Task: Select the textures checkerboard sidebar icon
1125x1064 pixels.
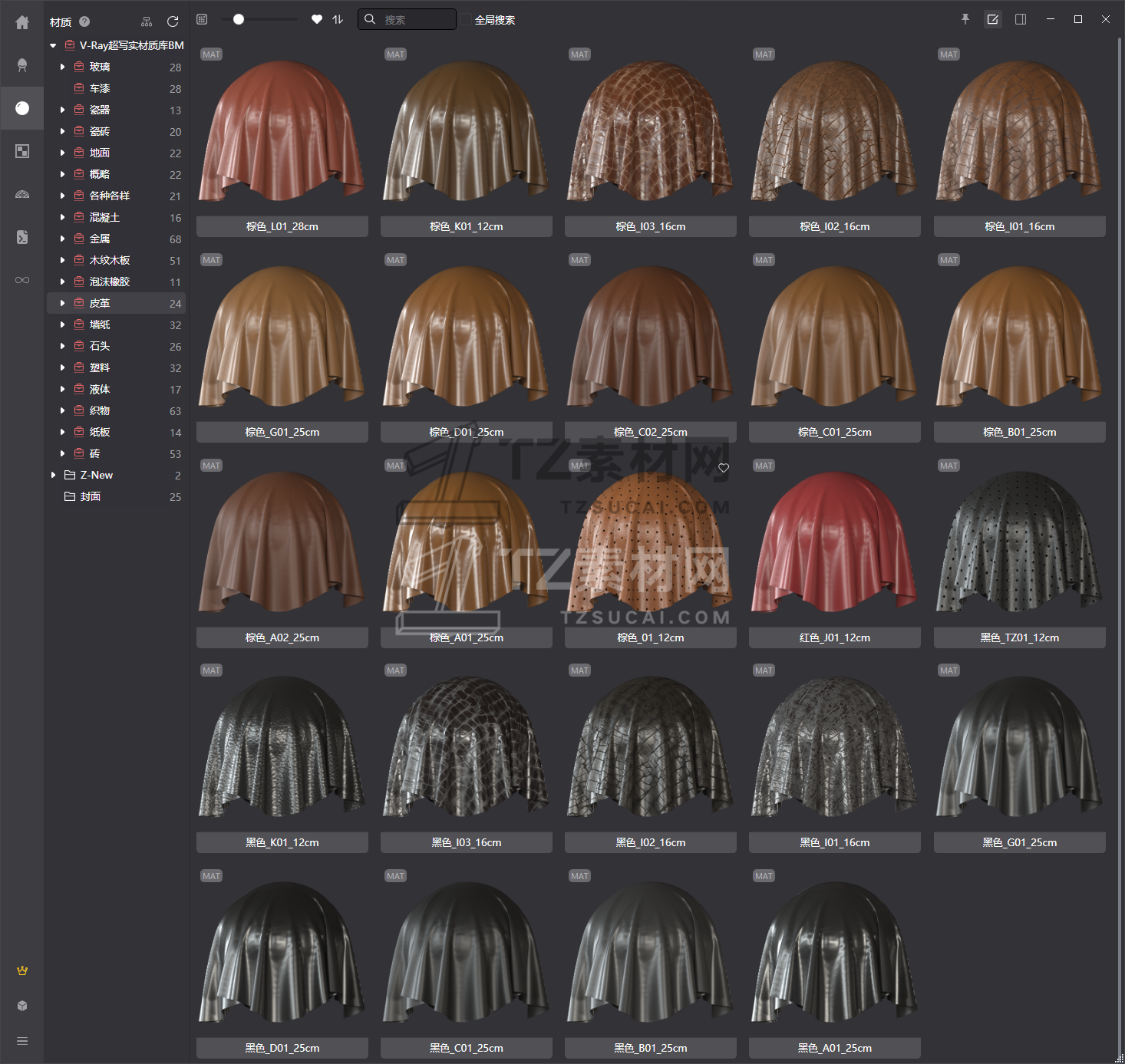Action: 22,151
